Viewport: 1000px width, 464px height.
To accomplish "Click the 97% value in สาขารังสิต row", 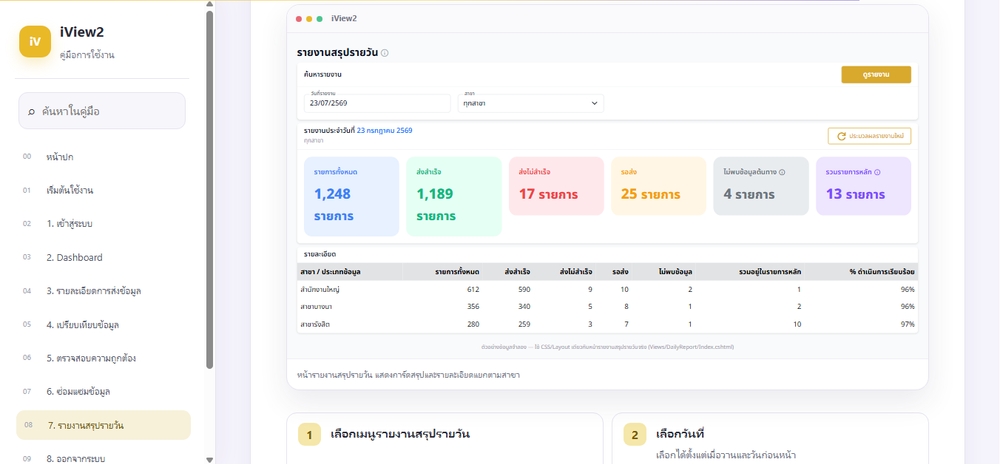I will 908,324.
